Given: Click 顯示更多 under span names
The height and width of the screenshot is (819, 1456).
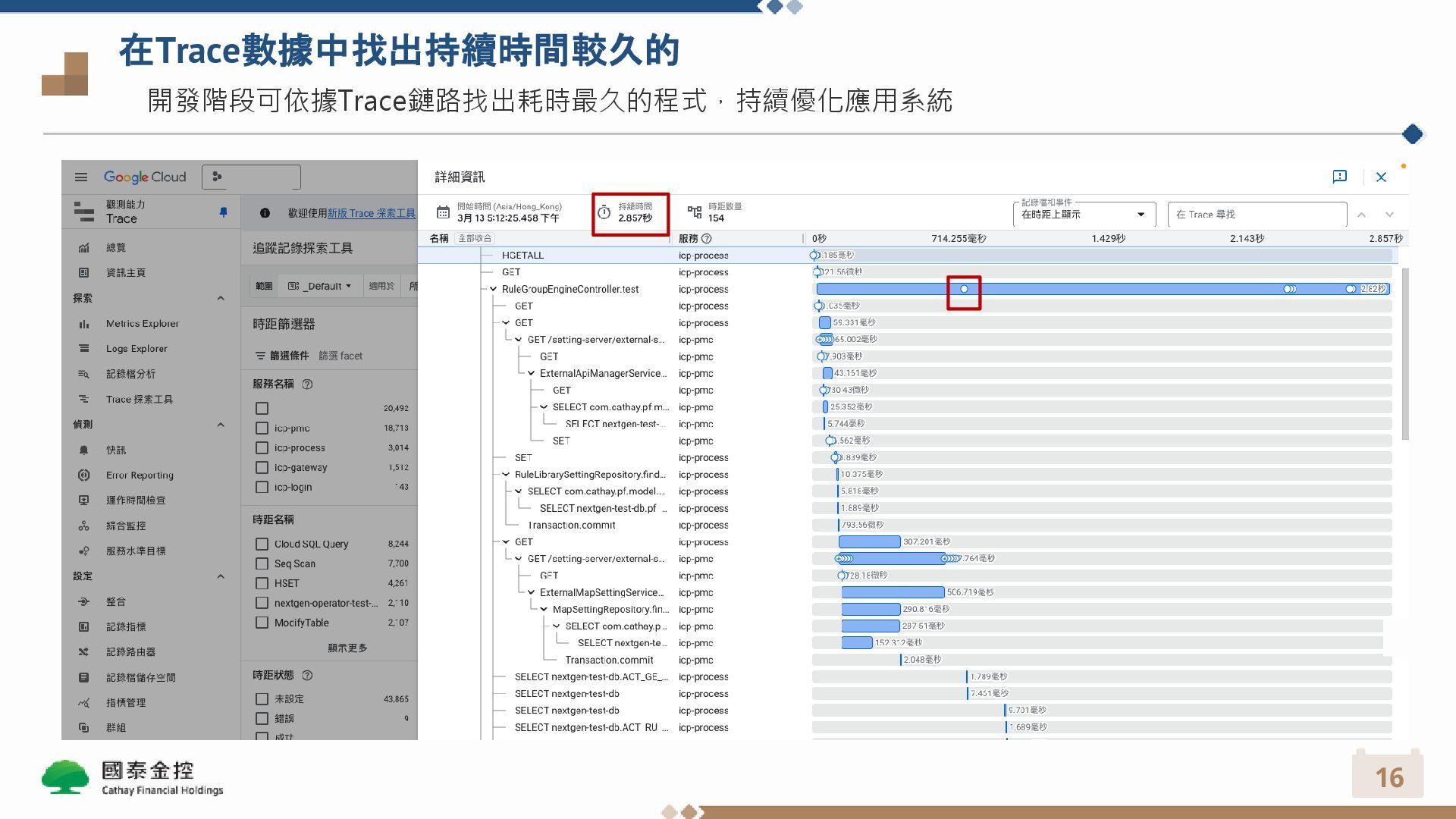Looking at the screenshot, I should [x=347, y=648].
